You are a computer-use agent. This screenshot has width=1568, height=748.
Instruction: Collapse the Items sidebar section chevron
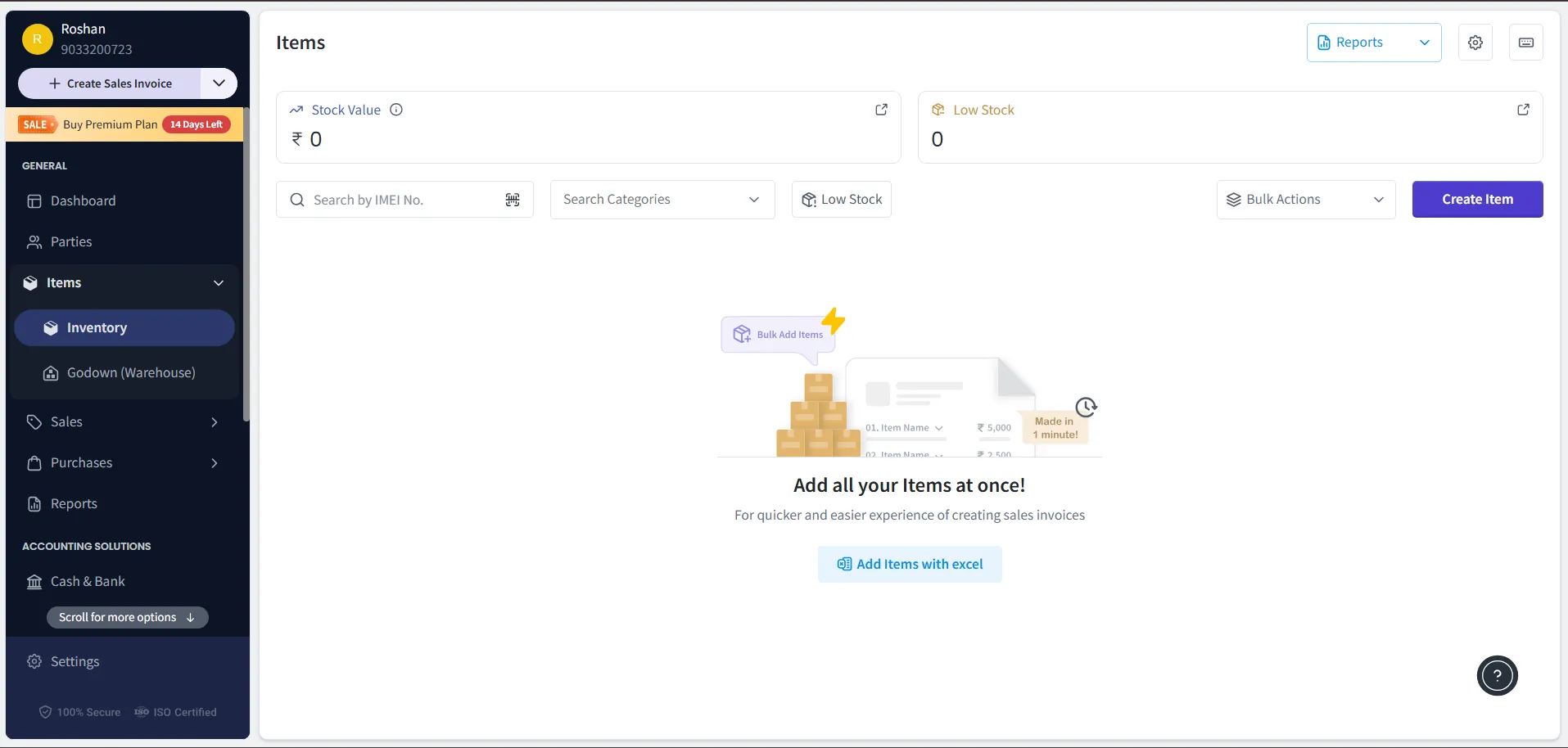click(219, 283)
